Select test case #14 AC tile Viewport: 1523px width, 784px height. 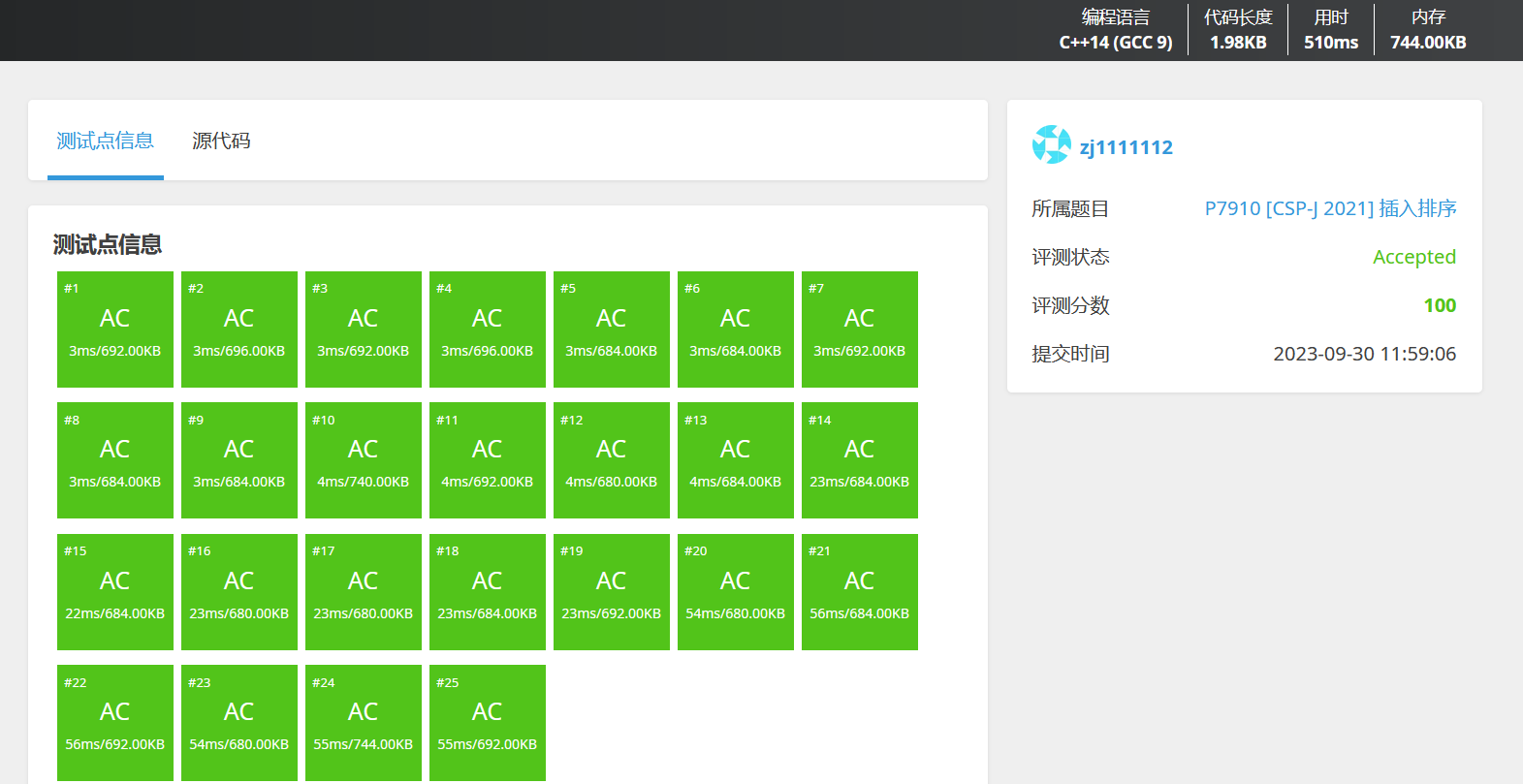tap(860, 460)
